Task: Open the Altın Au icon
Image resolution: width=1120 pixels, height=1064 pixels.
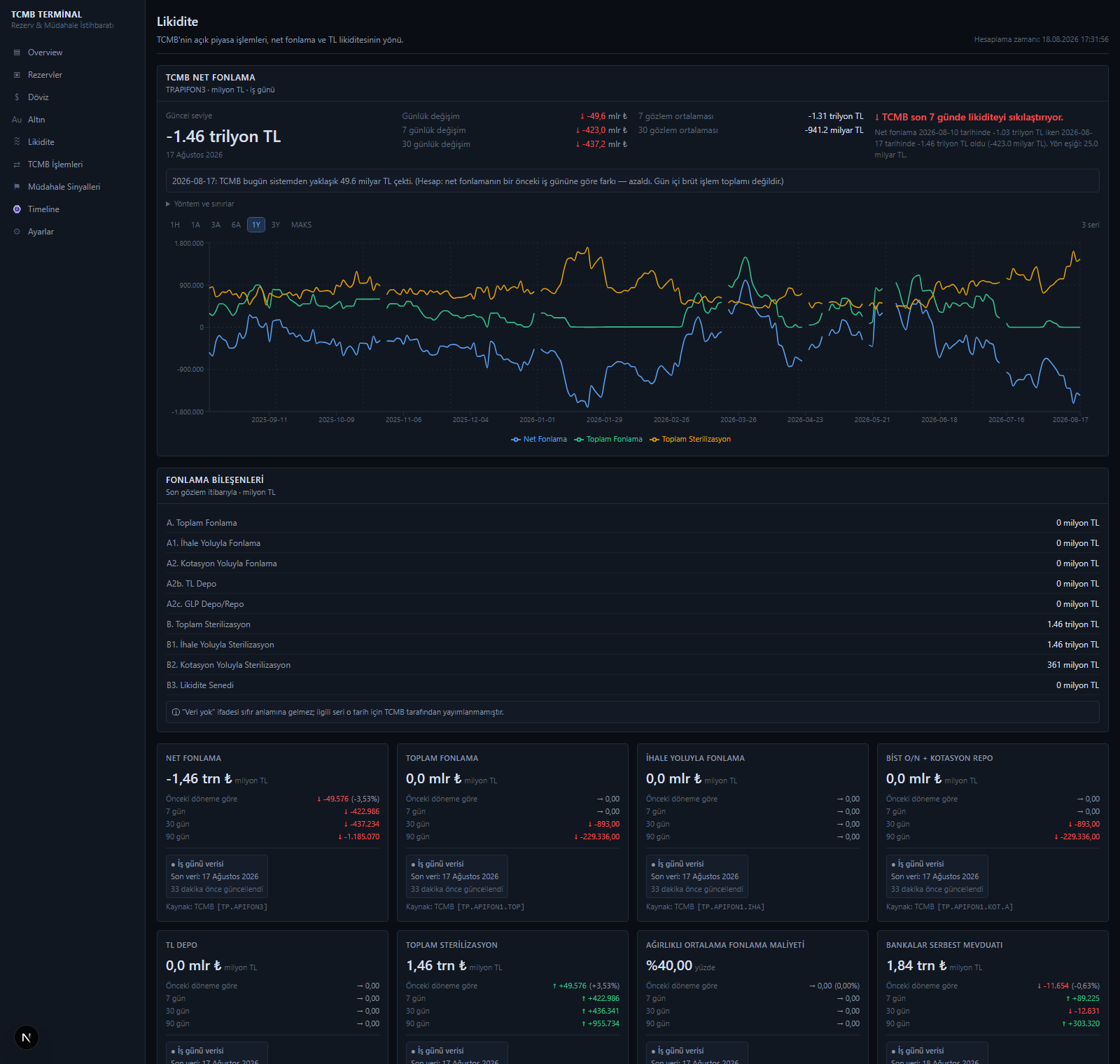Action: click(x=17, y=120)
